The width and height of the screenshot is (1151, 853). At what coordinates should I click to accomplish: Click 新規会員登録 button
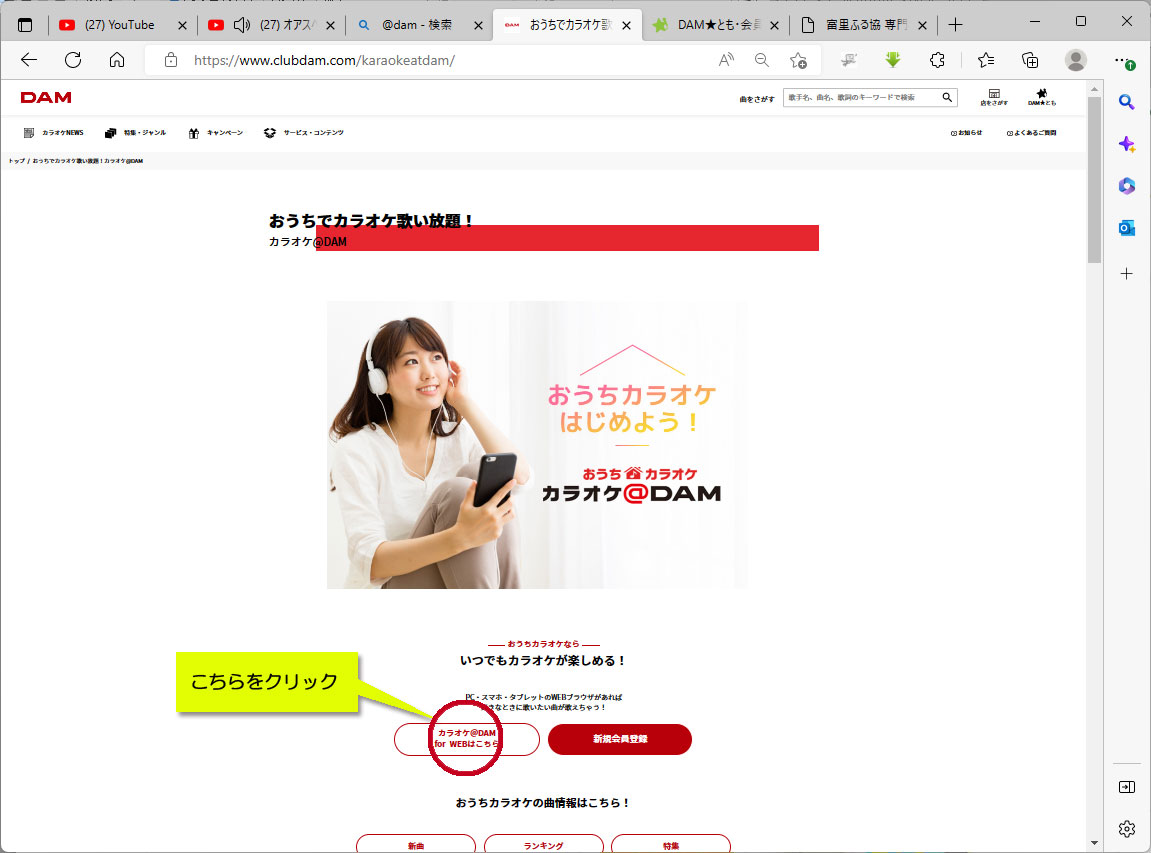coord(620,738)
